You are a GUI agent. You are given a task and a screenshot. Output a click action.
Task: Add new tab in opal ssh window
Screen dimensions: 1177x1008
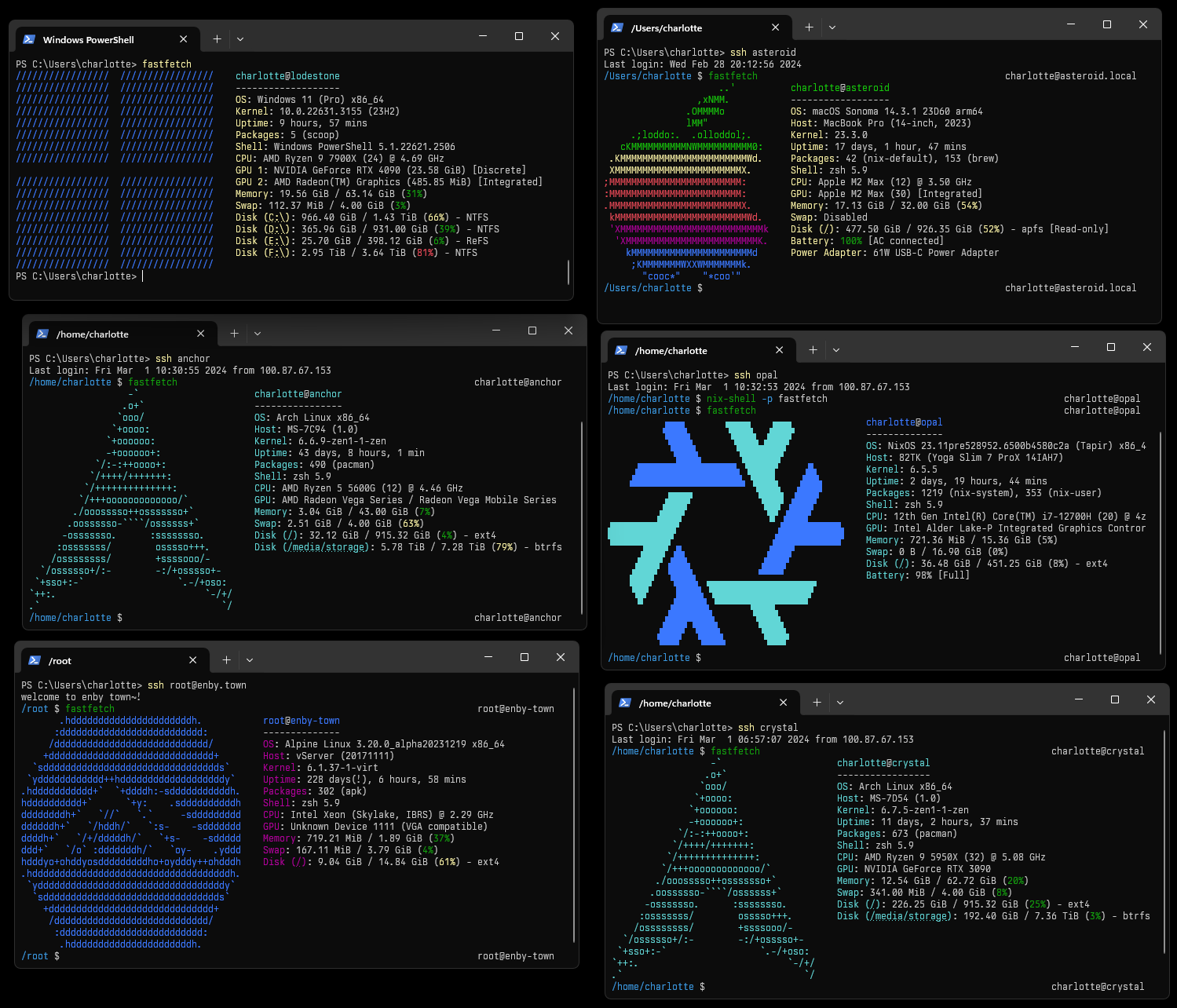pos(813,350)
